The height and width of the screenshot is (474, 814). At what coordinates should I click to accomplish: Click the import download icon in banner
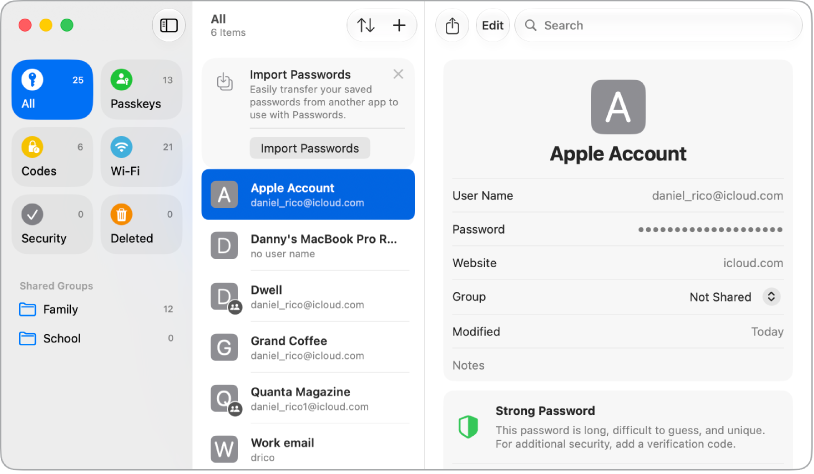225,82
